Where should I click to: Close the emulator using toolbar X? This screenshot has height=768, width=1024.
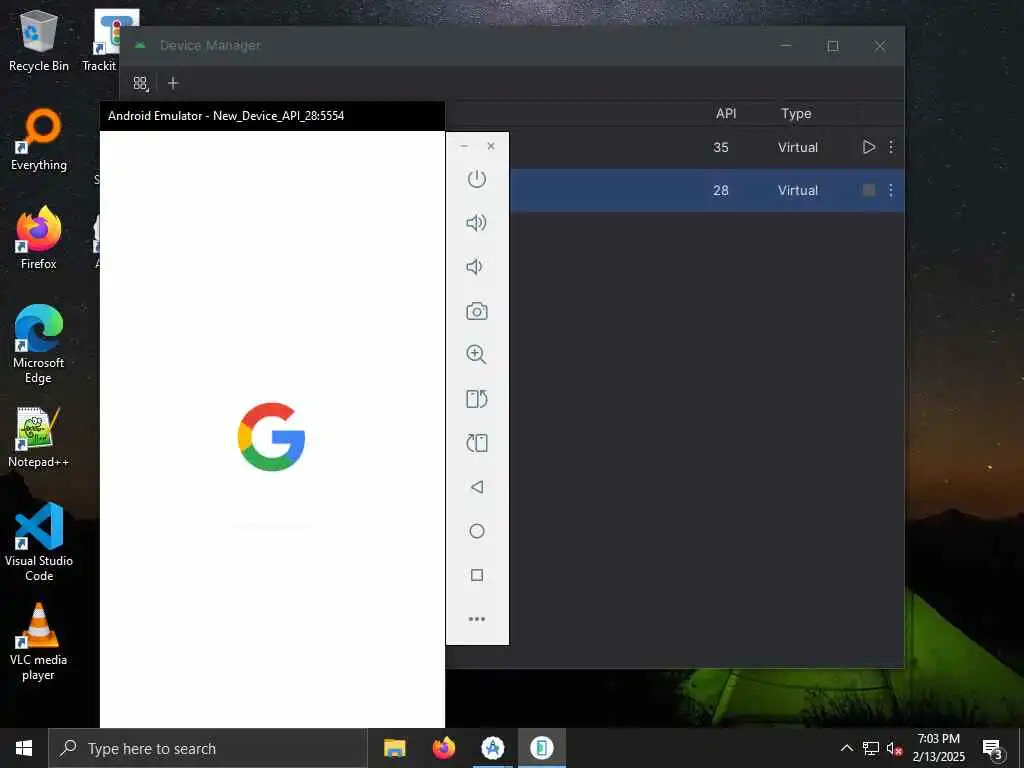(x=491, y=146)
